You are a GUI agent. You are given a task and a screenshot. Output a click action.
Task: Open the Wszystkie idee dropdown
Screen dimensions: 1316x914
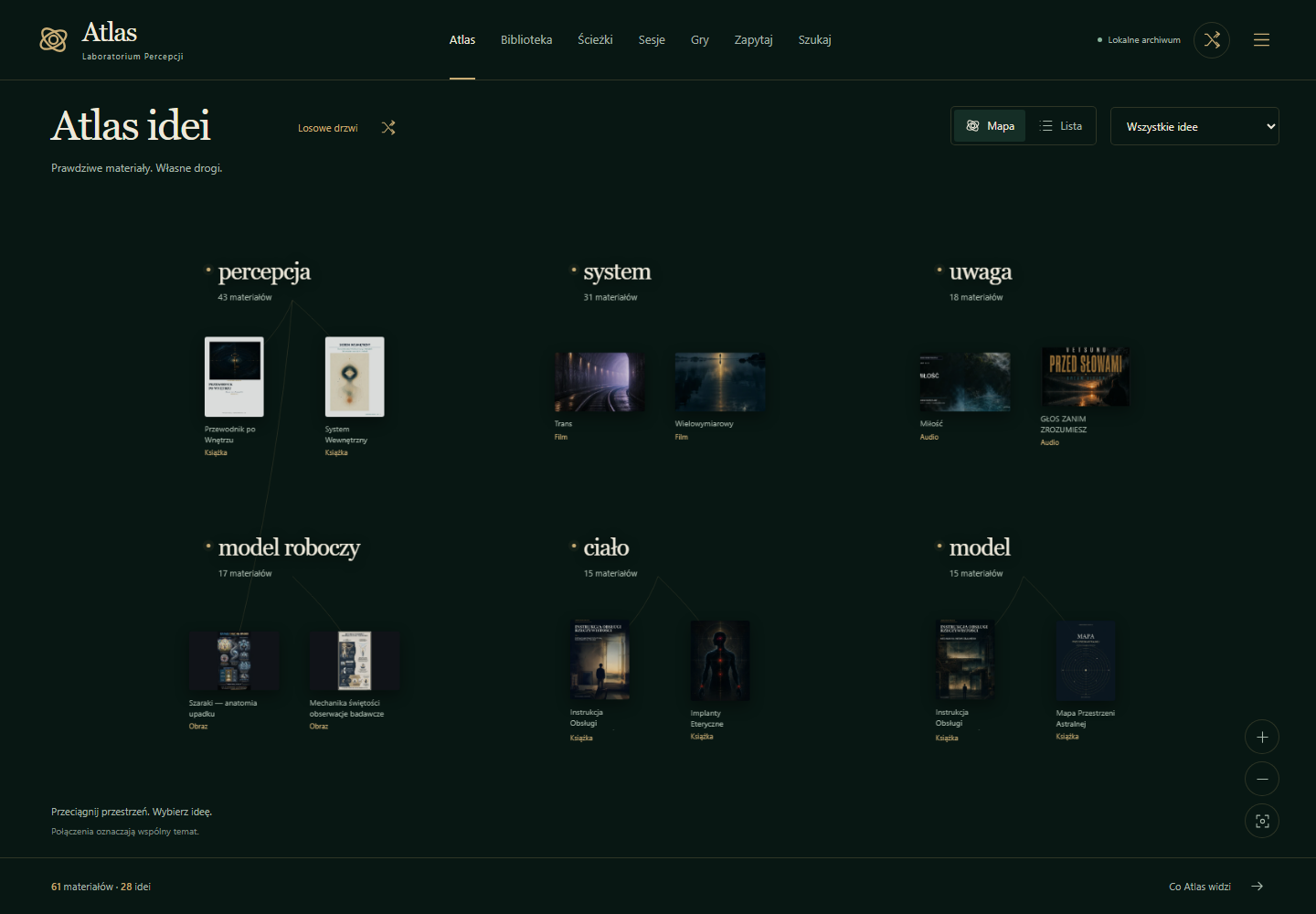tap(1194, 126)
